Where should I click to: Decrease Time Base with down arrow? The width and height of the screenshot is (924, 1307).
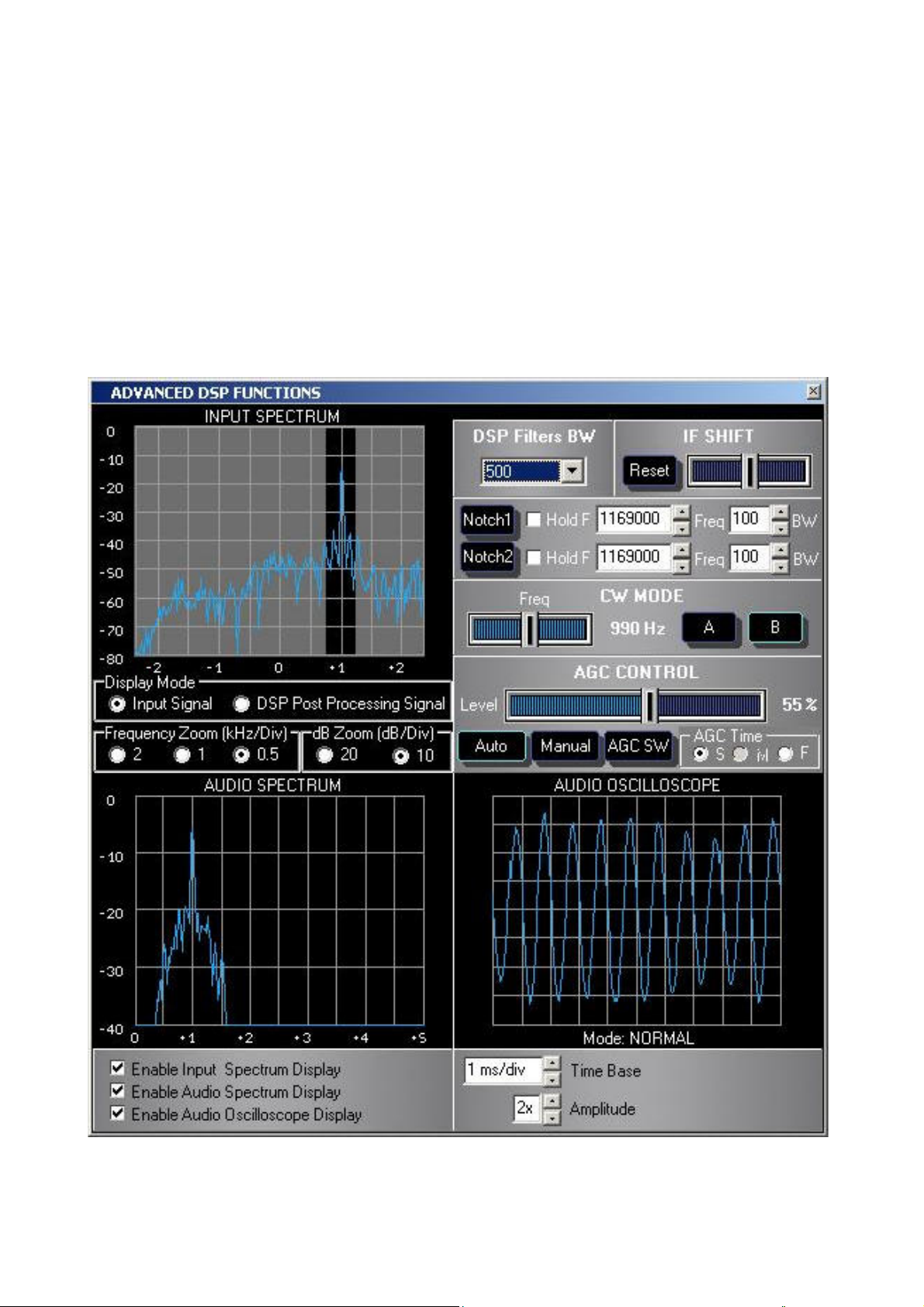pyautogui.click(x=551, y=1078)
